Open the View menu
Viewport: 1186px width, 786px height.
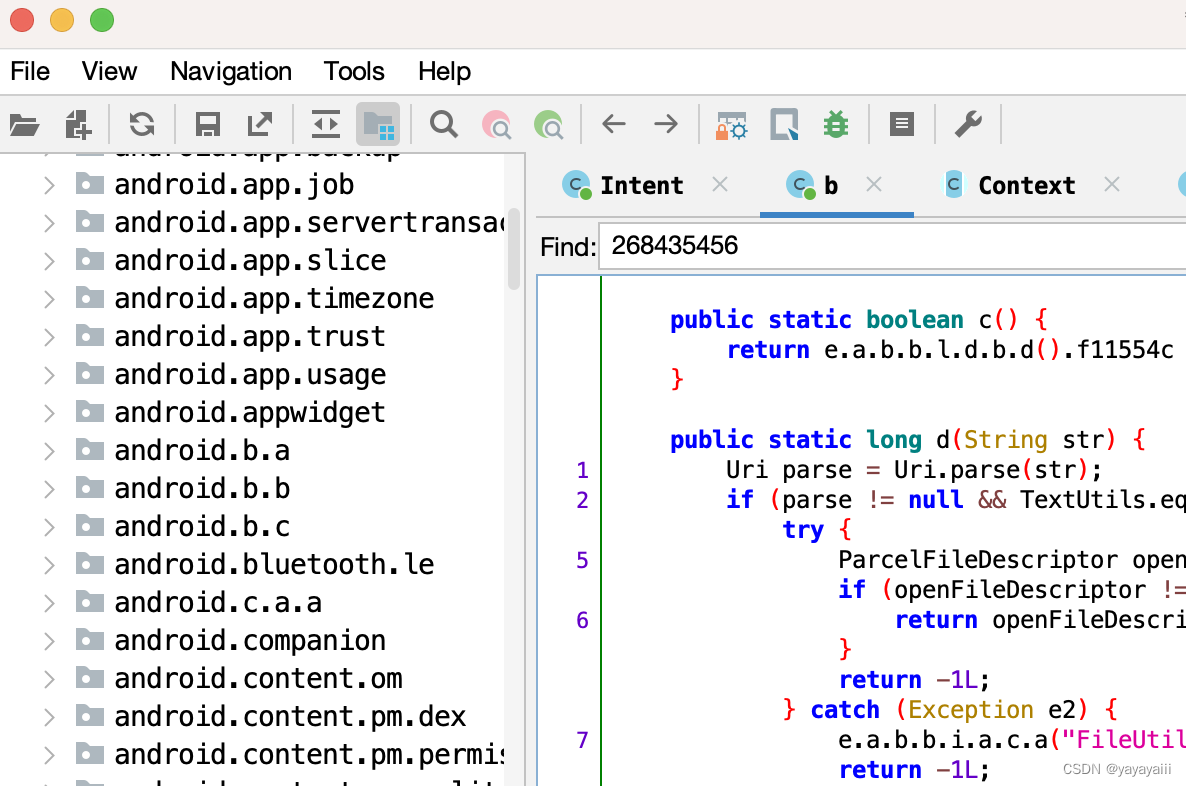click(x=110, y=71)
